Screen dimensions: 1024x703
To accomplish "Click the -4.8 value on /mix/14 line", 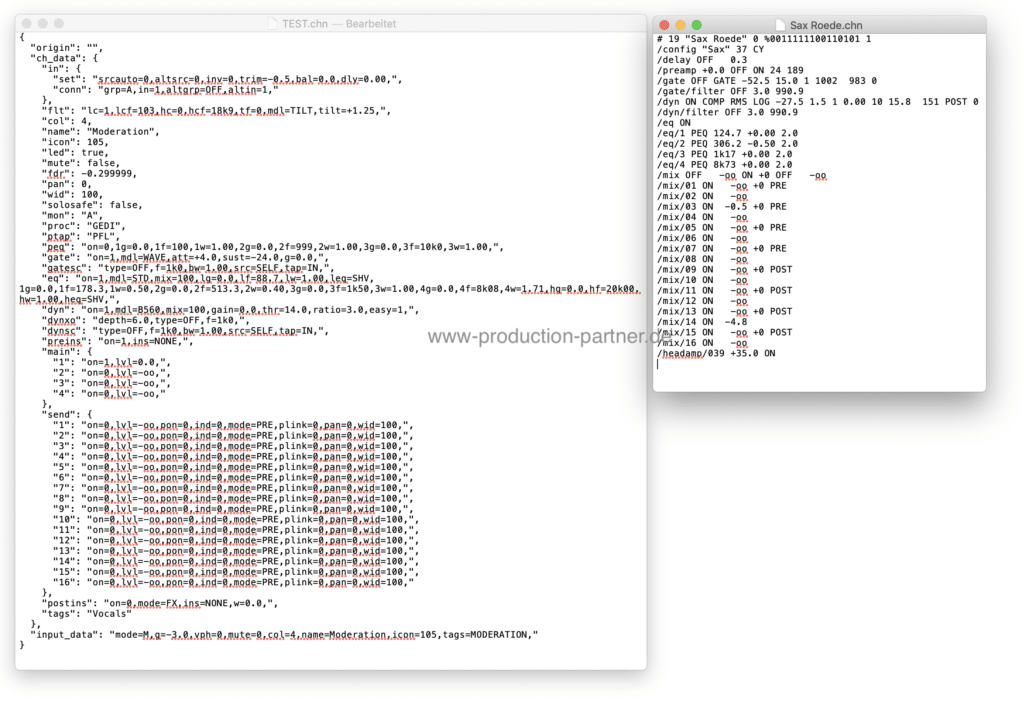I will [735, 321].
